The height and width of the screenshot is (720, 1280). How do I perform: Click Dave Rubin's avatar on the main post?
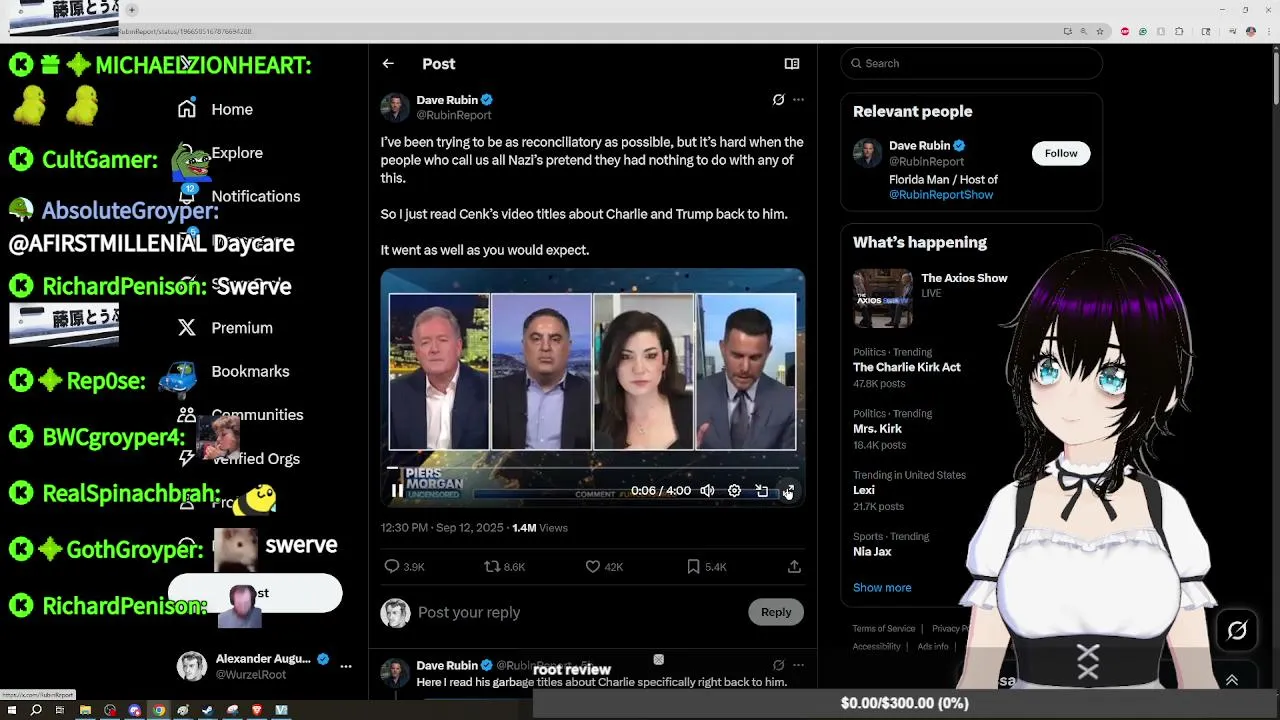tap(395, 107)
